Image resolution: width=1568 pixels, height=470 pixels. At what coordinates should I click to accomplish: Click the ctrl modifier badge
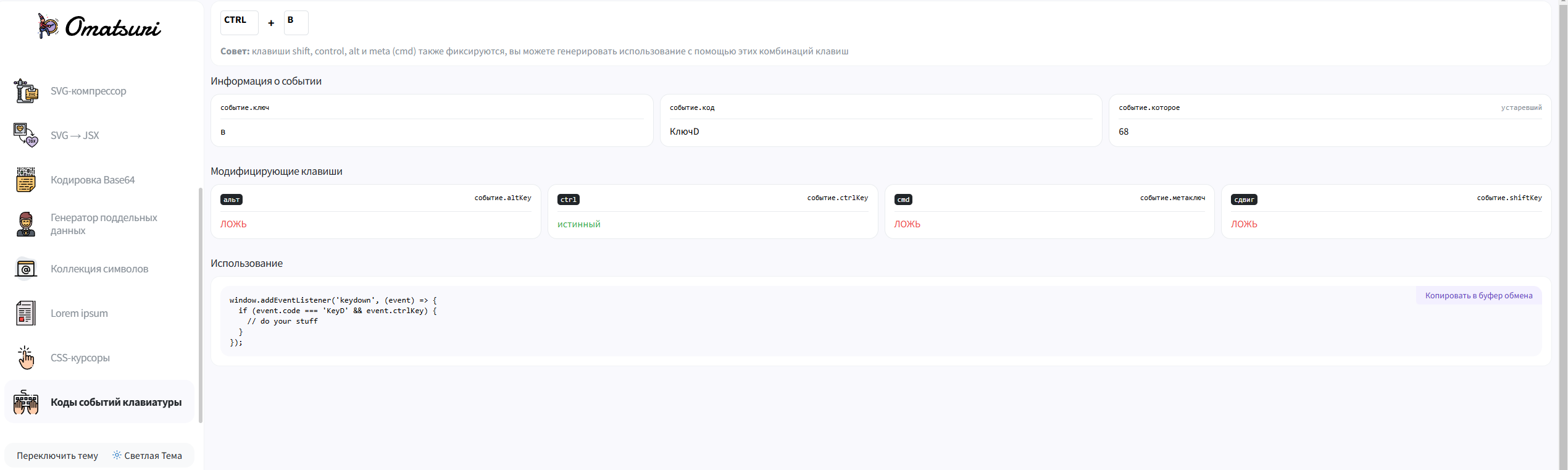569,199
